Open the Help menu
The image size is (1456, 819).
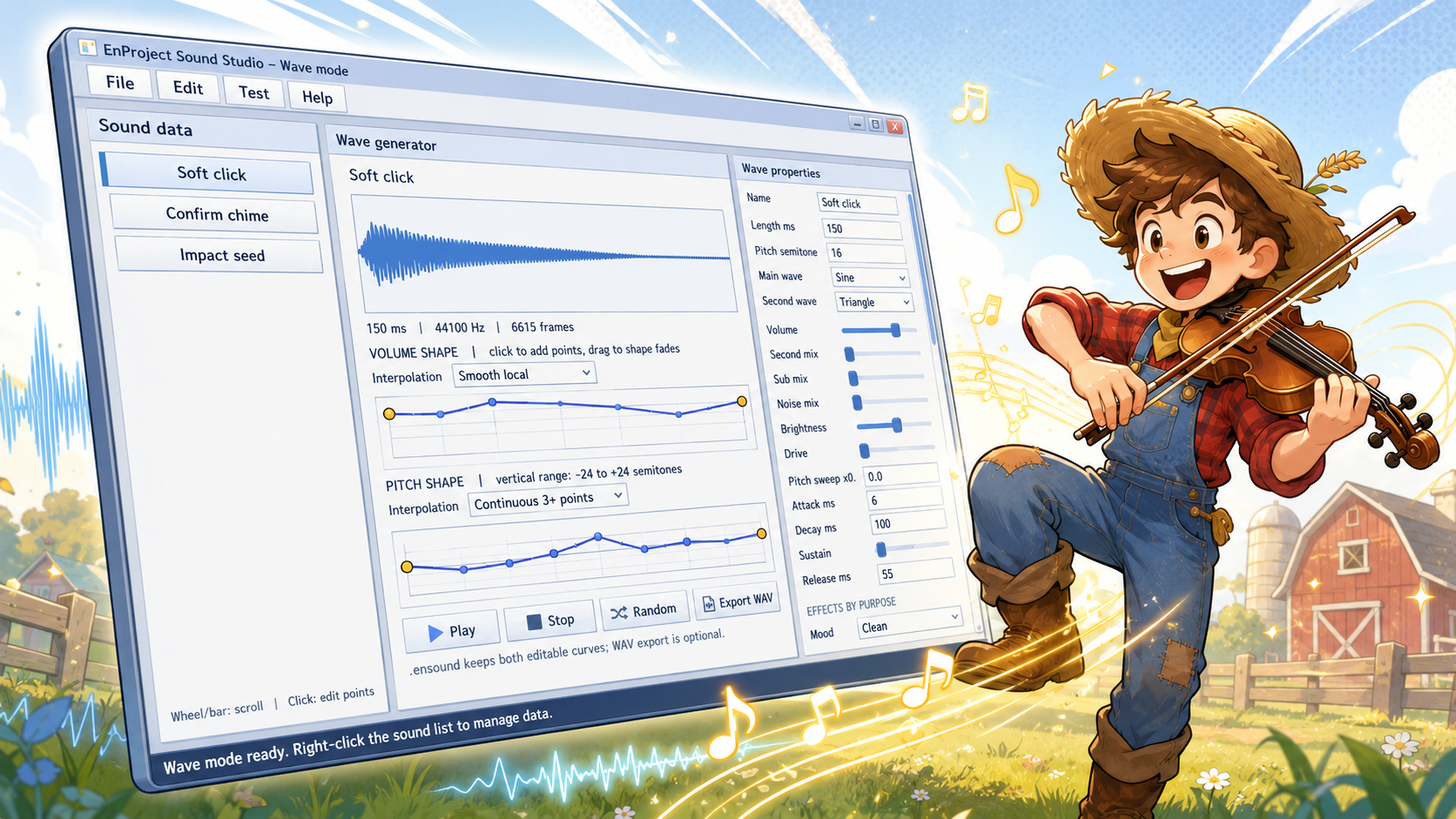tap(317, 97)
